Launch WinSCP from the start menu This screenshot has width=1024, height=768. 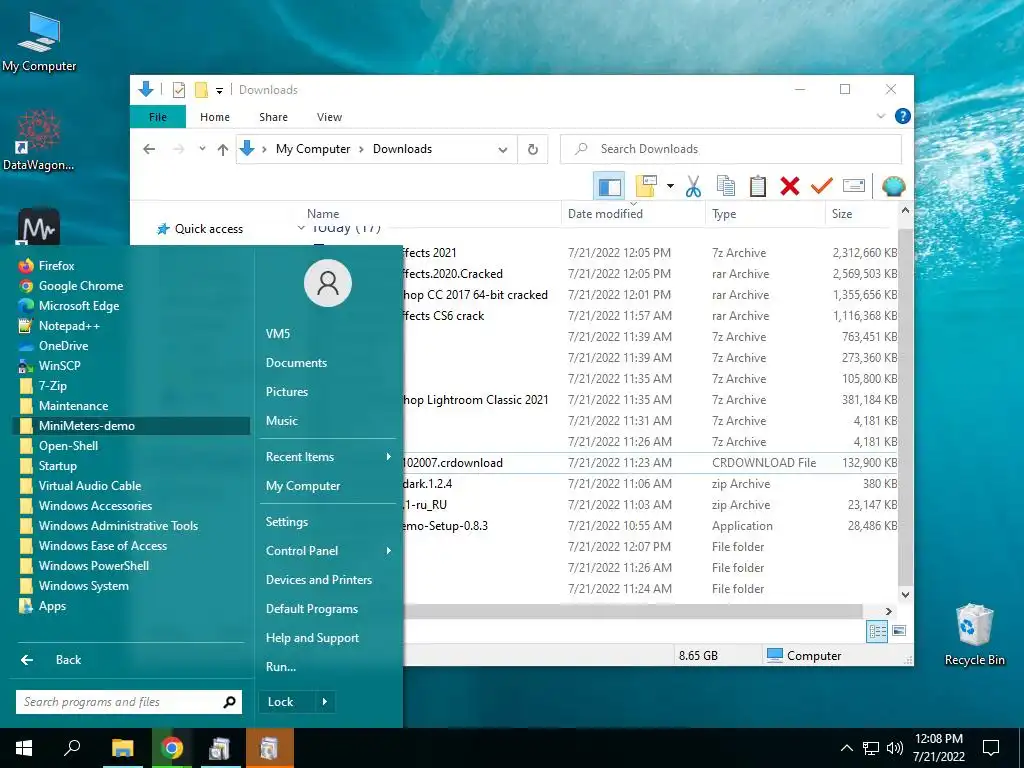coord(50,366)
